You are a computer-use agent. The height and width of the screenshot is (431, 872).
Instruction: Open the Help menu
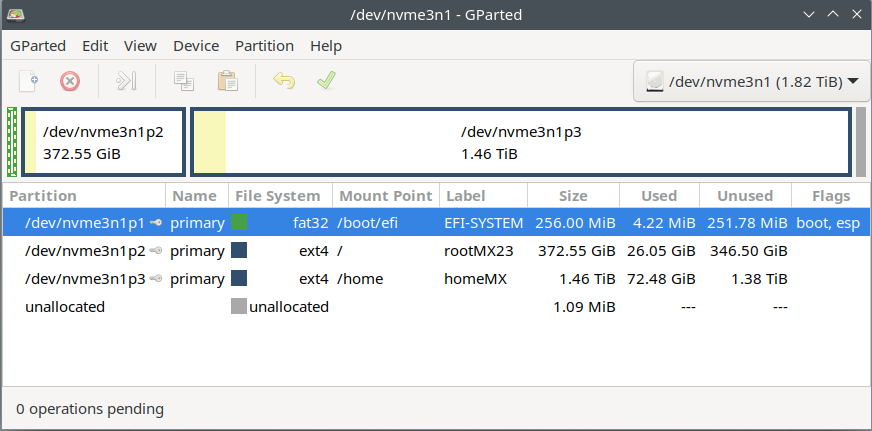(x=326, y=46)
